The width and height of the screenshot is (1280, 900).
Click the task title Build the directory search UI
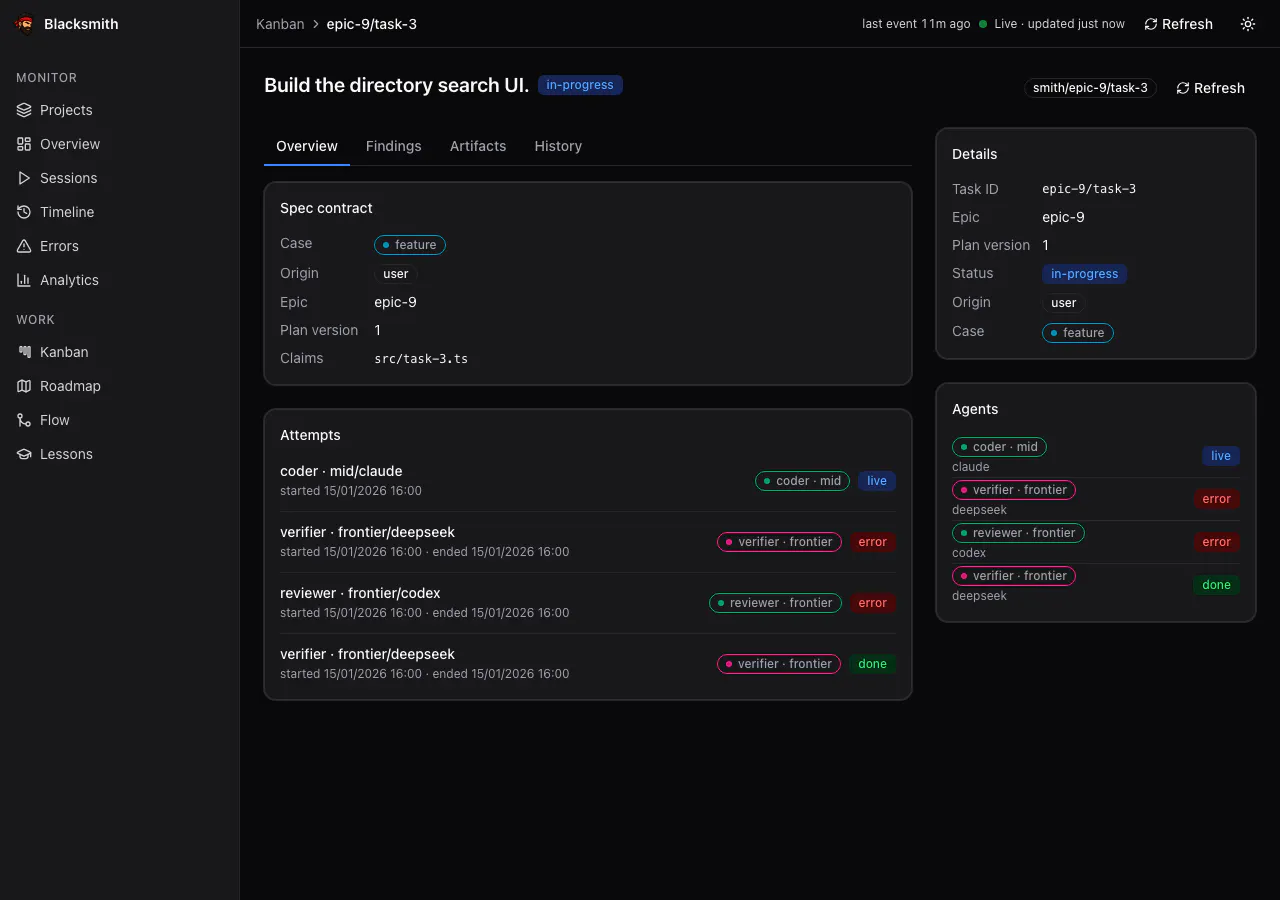(397, 85)
